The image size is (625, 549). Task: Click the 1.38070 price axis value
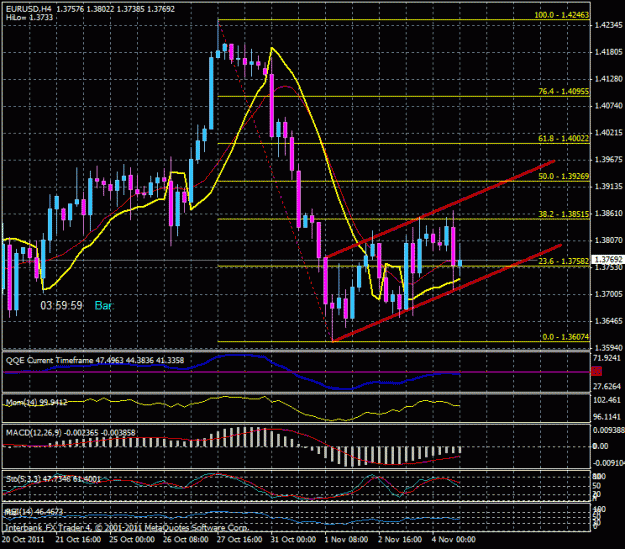tap(608, 240)
